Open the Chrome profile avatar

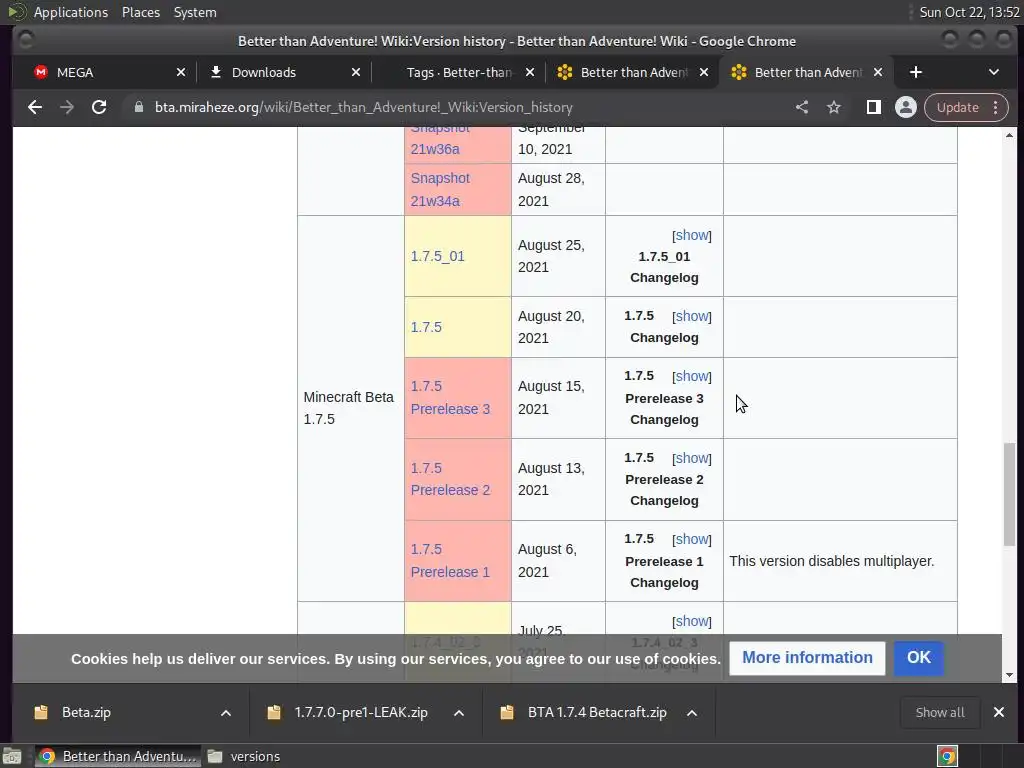coord(906,107)
